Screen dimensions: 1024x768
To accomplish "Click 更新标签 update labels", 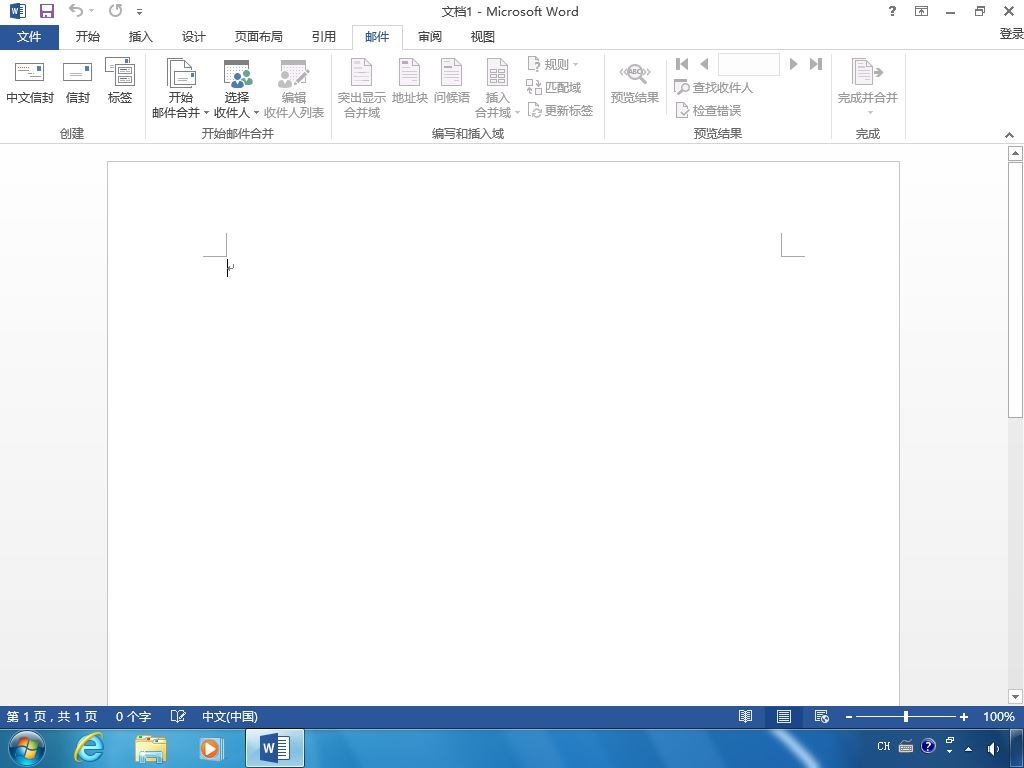I will (x=560, y=110).
